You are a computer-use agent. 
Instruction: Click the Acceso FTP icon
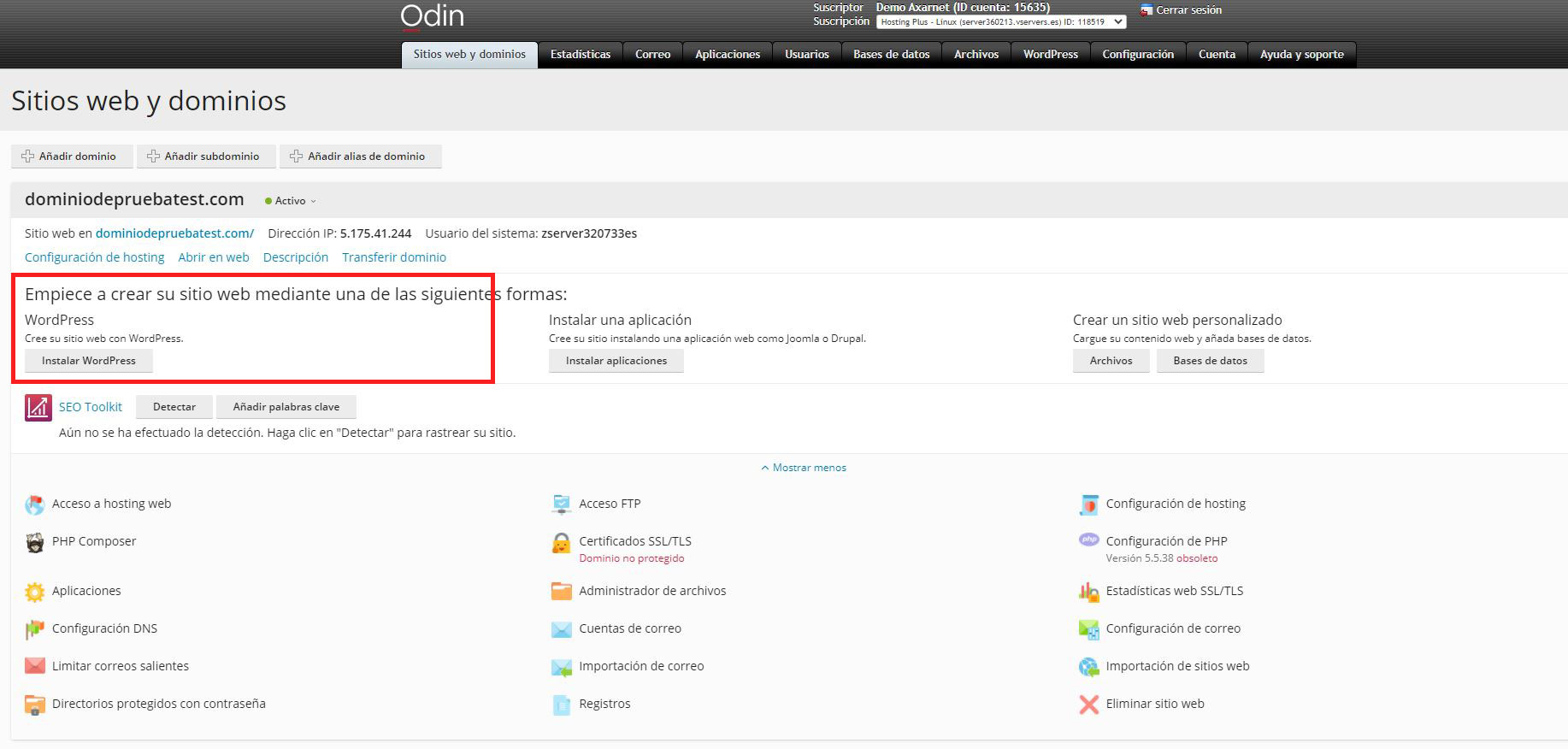point(561,504)
